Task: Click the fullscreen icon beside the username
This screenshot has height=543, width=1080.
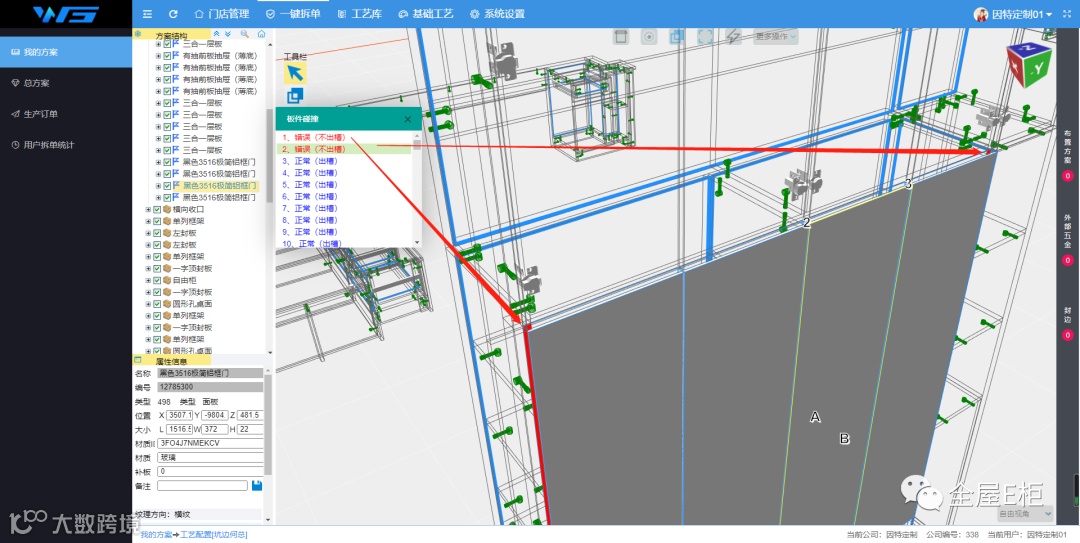Action: 1067,14
